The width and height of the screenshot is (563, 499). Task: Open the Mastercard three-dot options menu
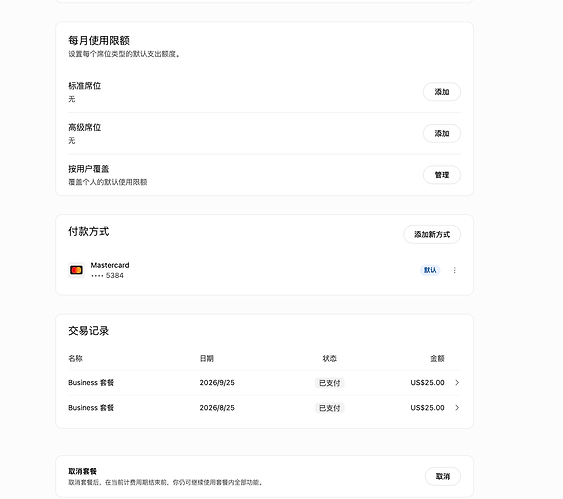coord(455,270)
